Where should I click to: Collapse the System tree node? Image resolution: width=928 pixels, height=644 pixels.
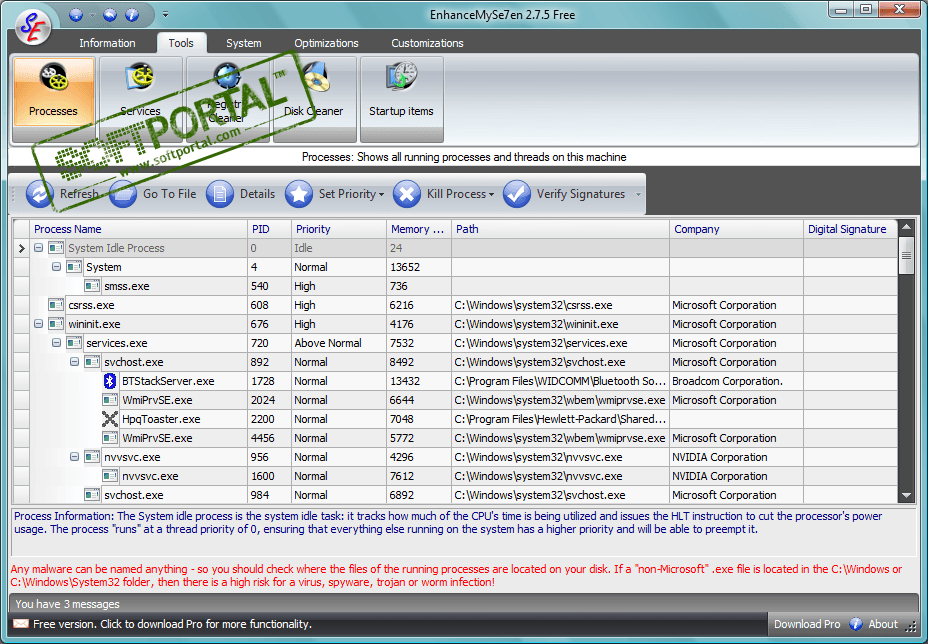click(56, 267)
